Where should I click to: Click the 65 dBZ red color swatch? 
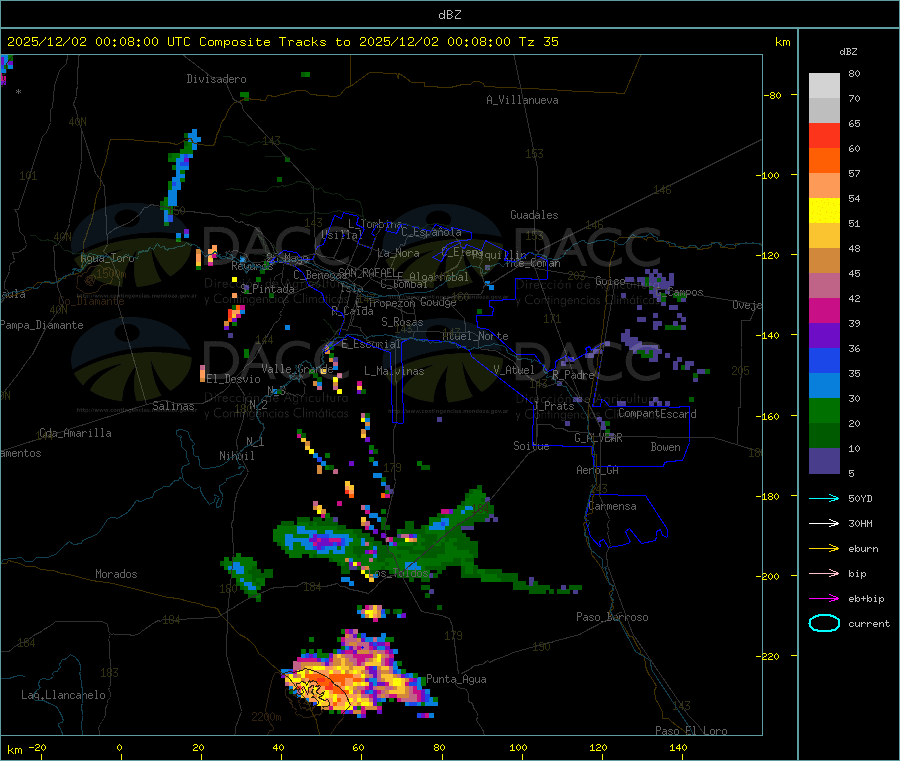point(824,135)
